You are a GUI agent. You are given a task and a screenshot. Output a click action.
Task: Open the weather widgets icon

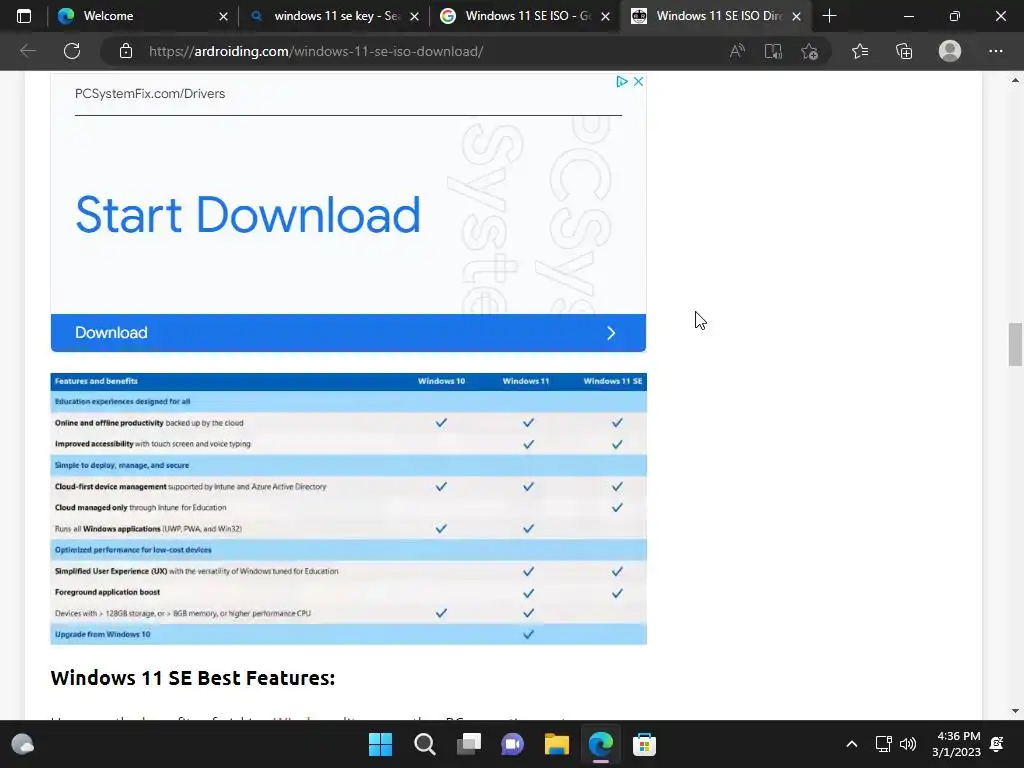point(23,744)
